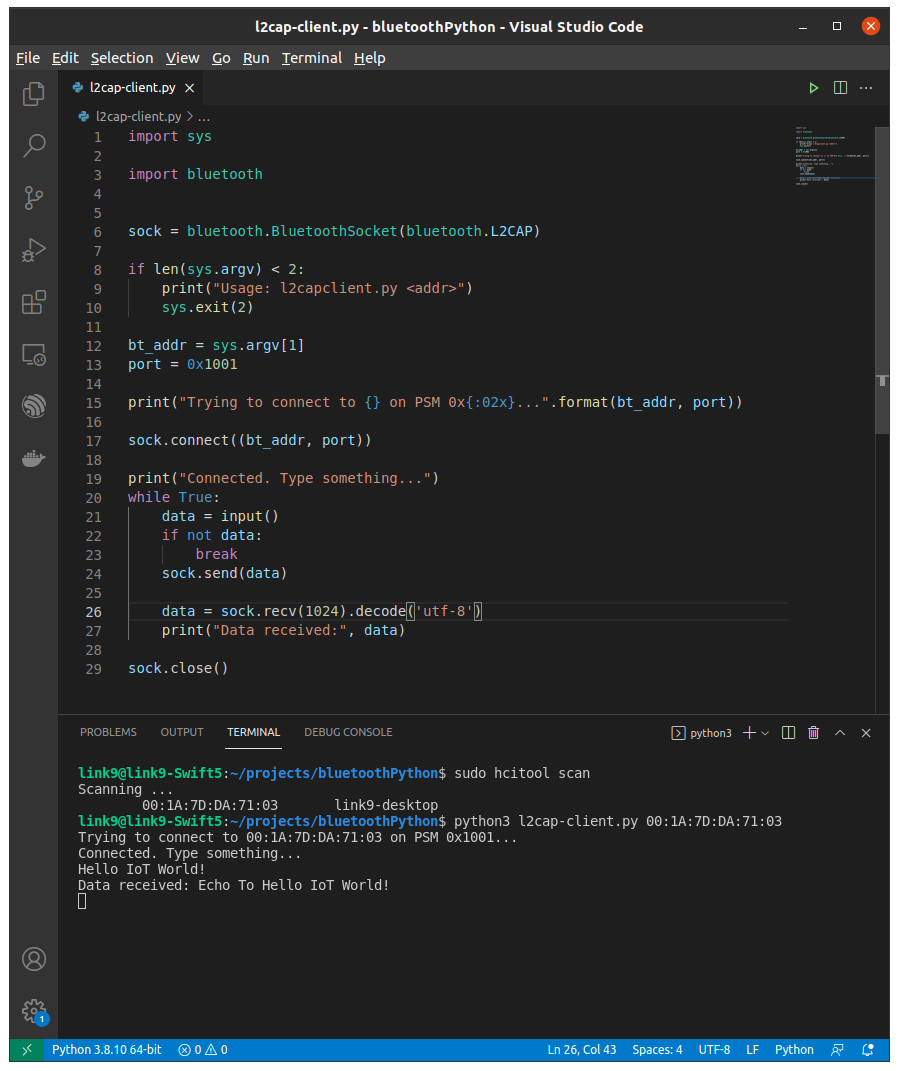
Task: Change end-of-line sequence LF
Action: [x=752, y=1050]
